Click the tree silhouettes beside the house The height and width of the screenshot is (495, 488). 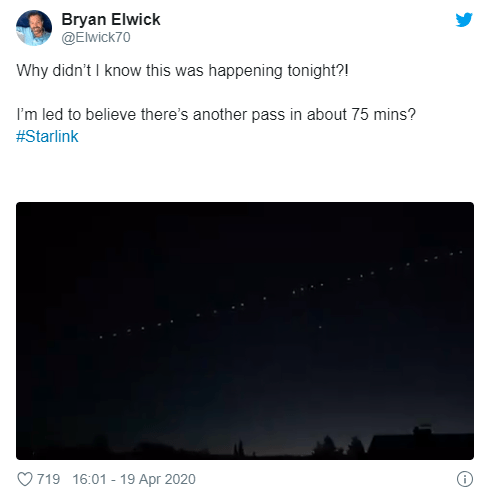pyautogui.click(x=338, y=447)
